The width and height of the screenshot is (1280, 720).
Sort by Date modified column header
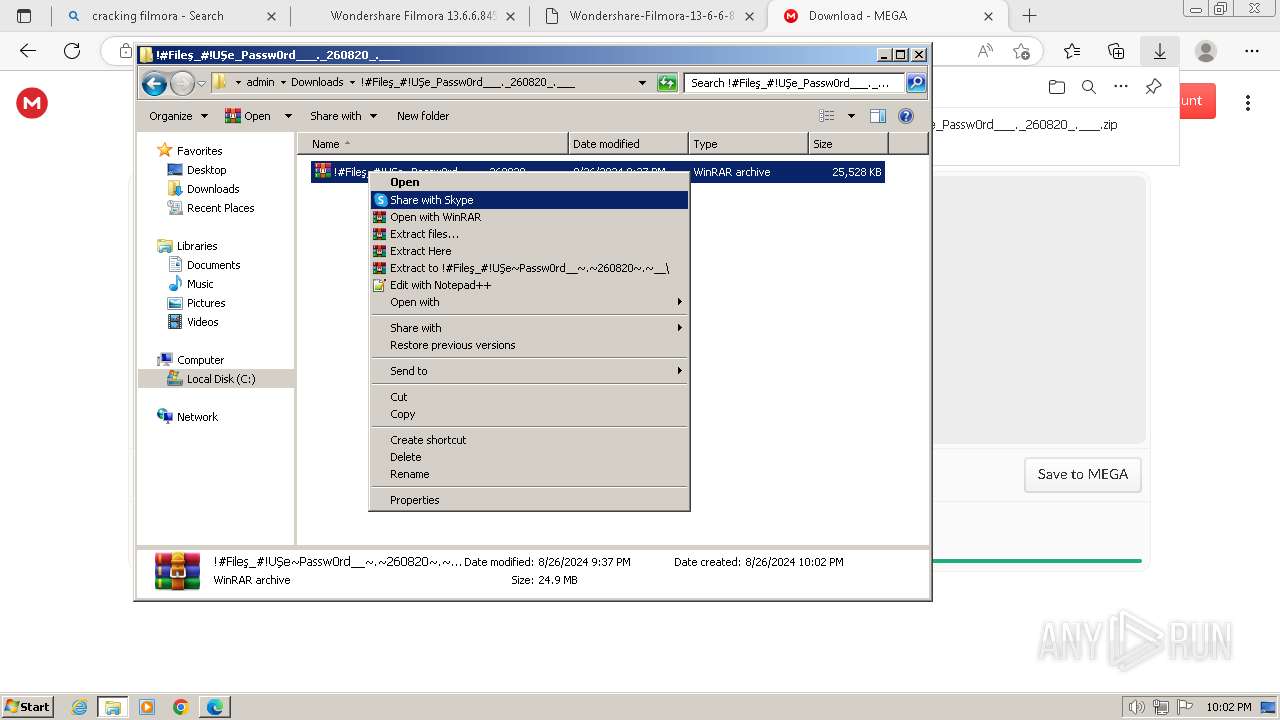(x=628, y=144)
